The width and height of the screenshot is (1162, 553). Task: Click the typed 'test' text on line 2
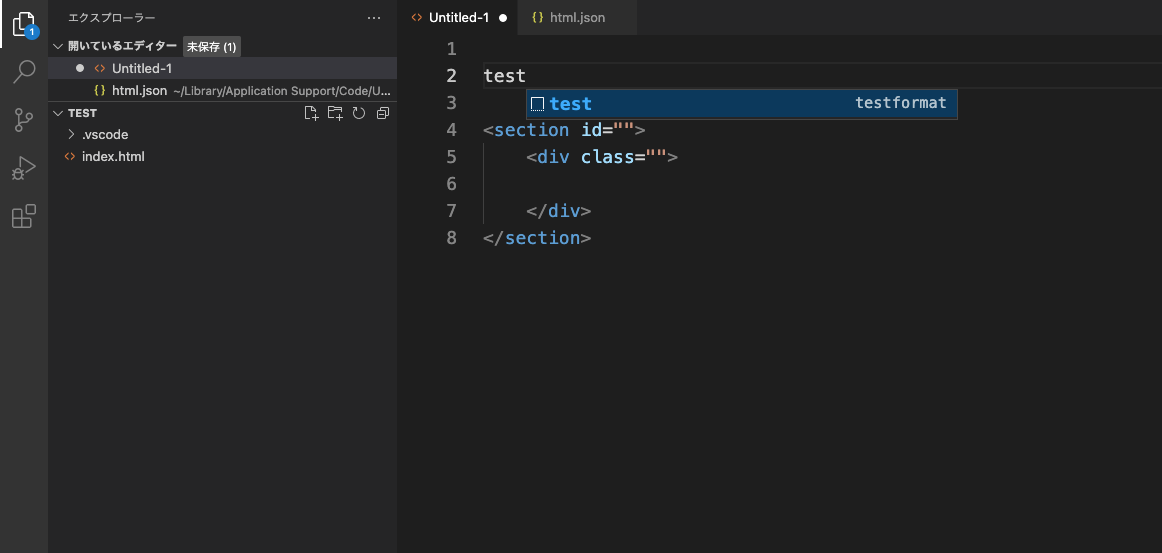(505, 76)
